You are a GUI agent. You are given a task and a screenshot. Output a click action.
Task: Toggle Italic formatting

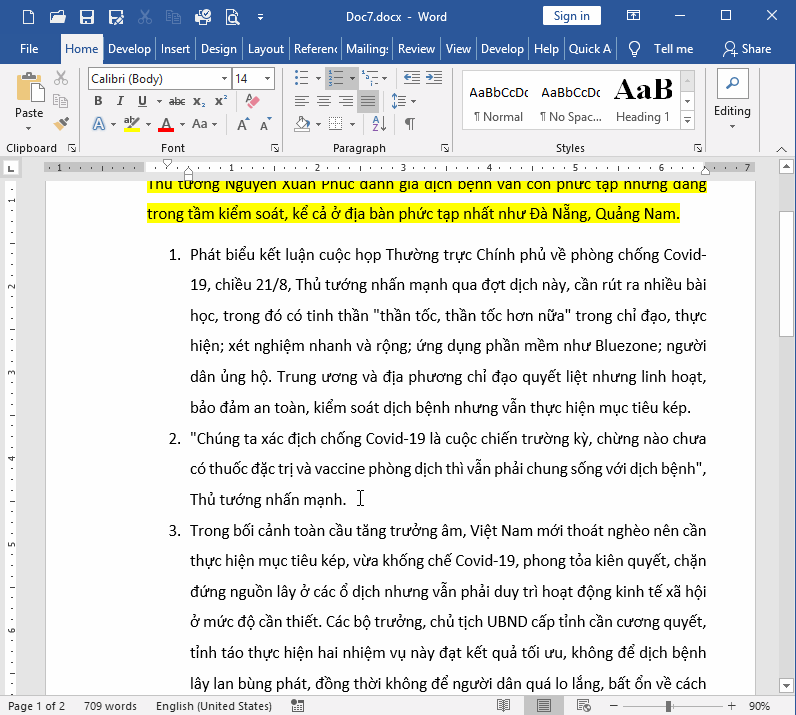click(x=120, y=101)
